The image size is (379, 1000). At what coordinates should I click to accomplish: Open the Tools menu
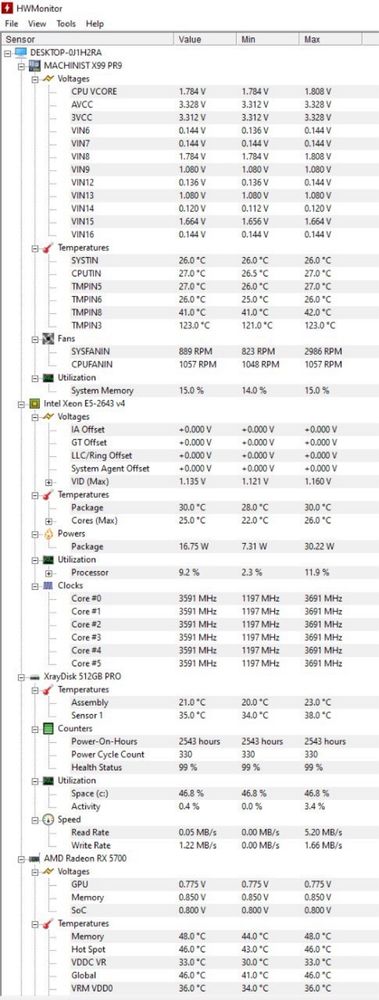click(66, 24)
